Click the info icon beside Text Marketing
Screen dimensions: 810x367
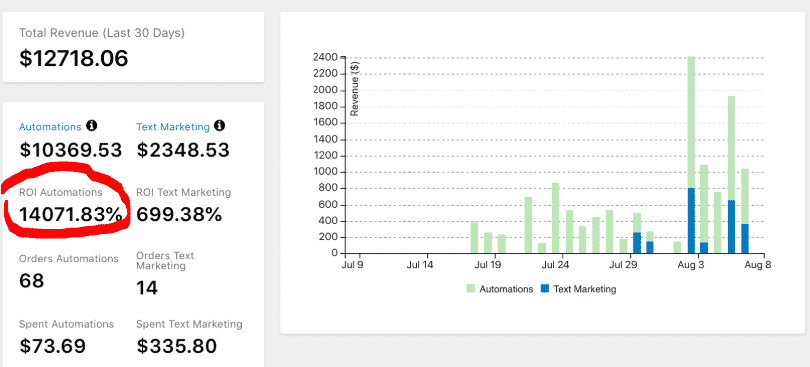click(x=220, y=126)
